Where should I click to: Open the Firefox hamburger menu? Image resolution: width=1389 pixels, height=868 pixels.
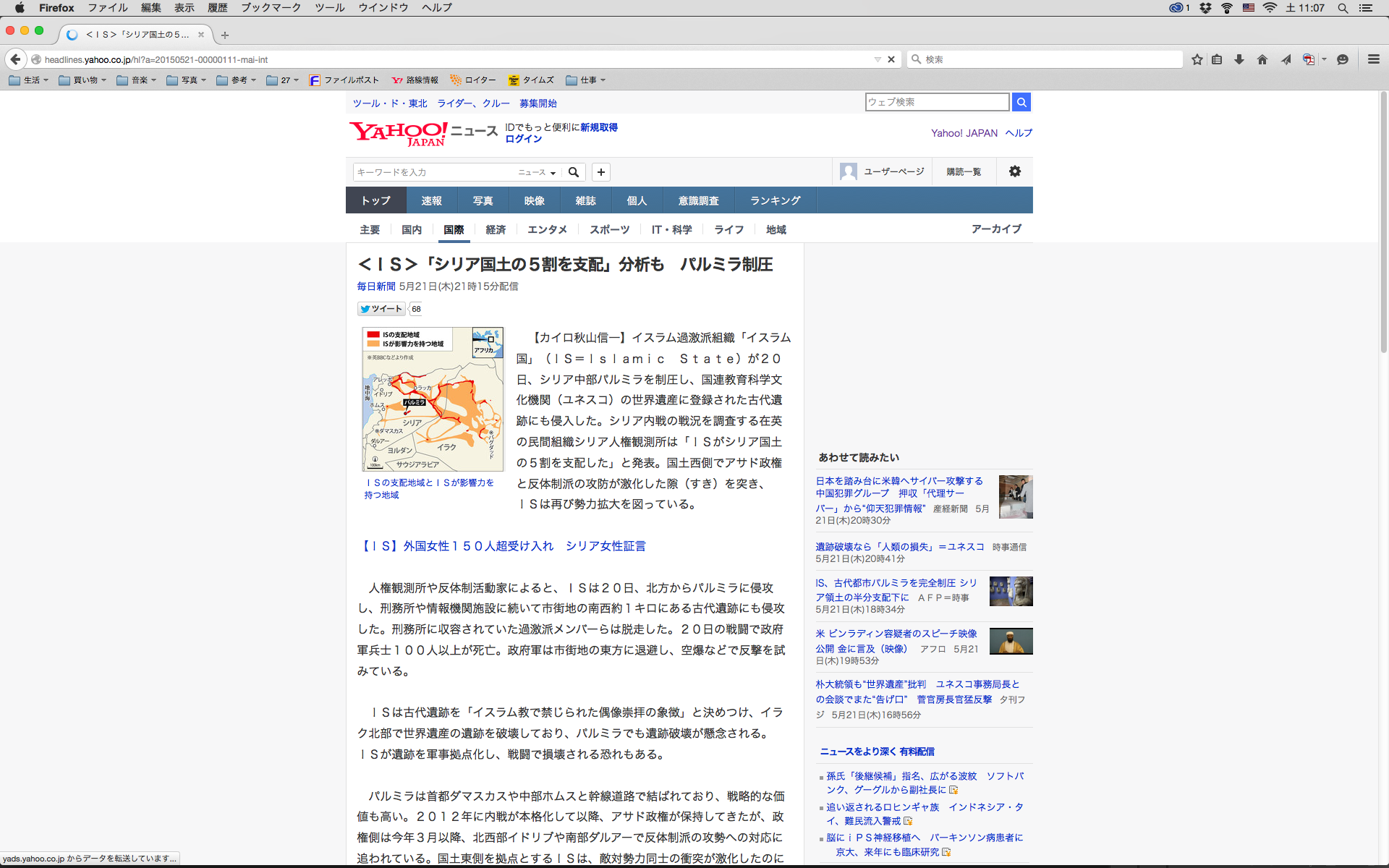1373,59
